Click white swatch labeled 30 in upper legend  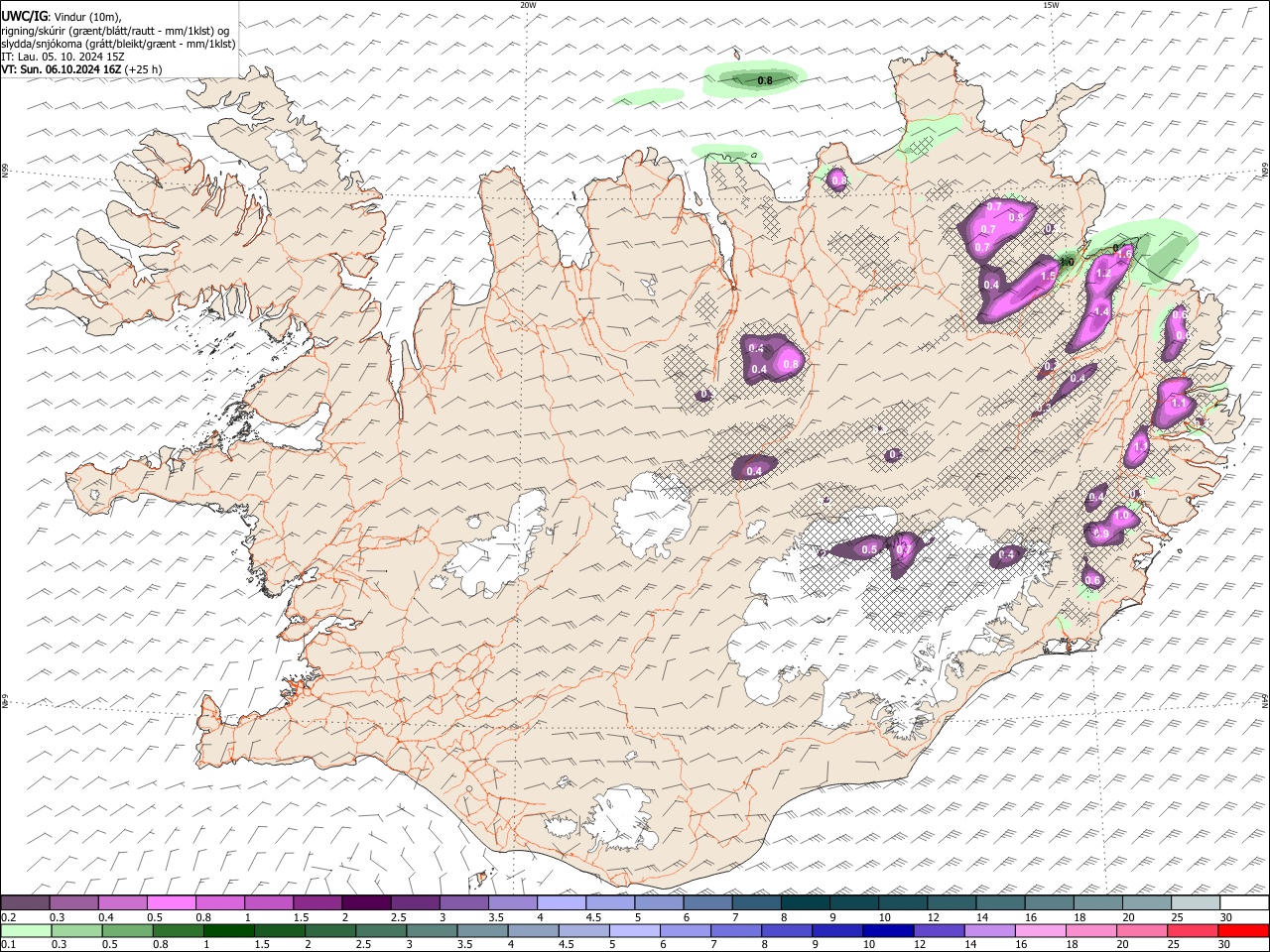1245,903
